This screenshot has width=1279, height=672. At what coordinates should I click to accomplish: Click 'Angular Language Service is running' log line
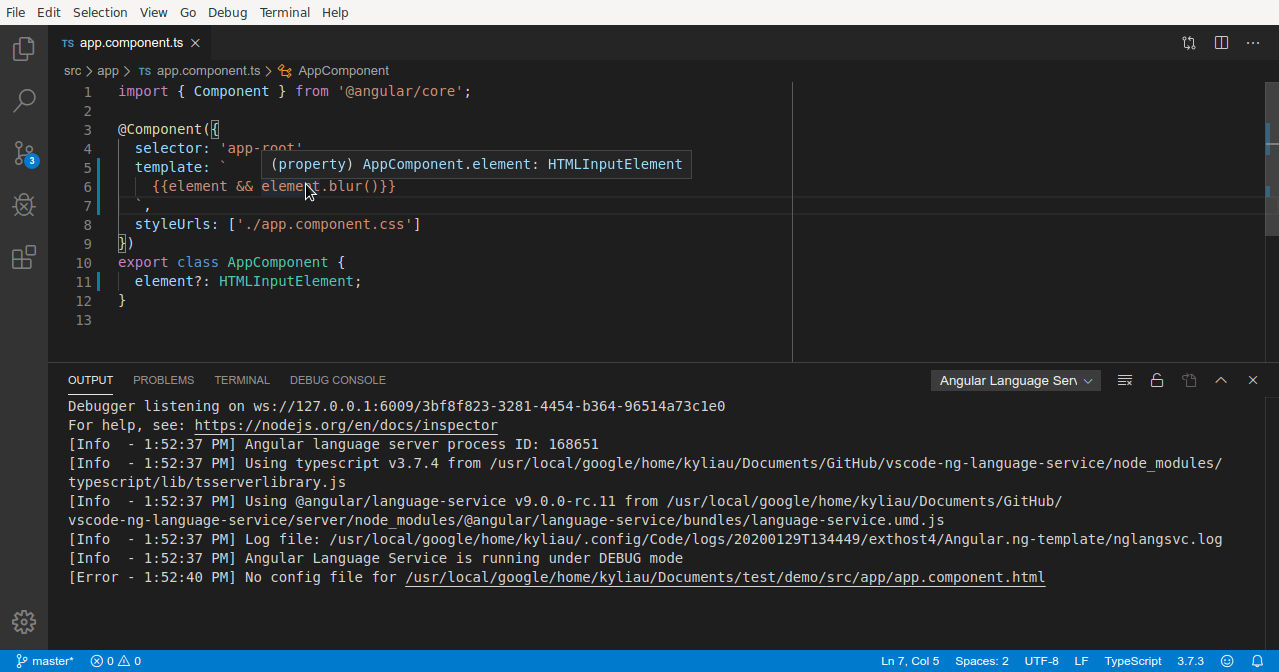click(x=375, y=558)
